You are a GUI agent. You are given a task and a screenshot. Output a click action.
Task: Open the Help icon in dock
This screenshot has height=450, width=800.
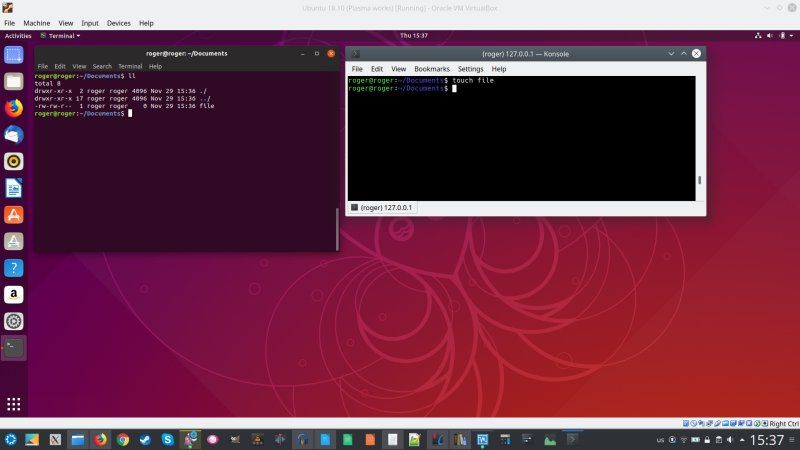(x=14, y=268)
